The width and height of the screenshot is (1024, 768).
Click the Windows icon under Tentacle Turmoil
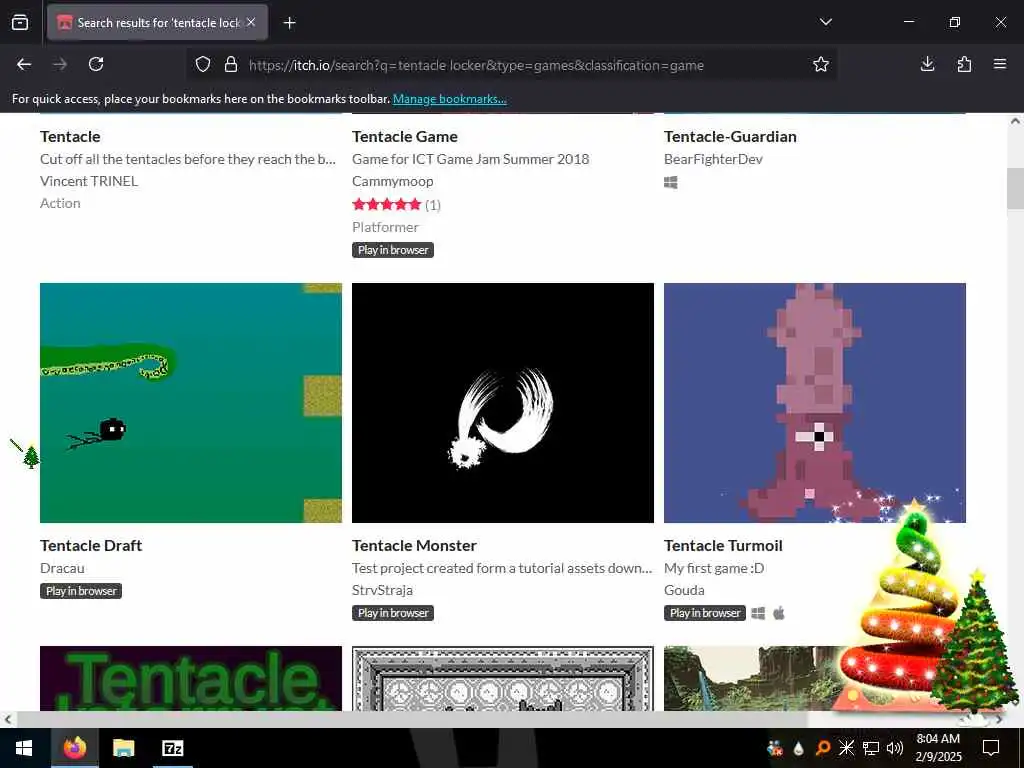[x=758, y=613]
